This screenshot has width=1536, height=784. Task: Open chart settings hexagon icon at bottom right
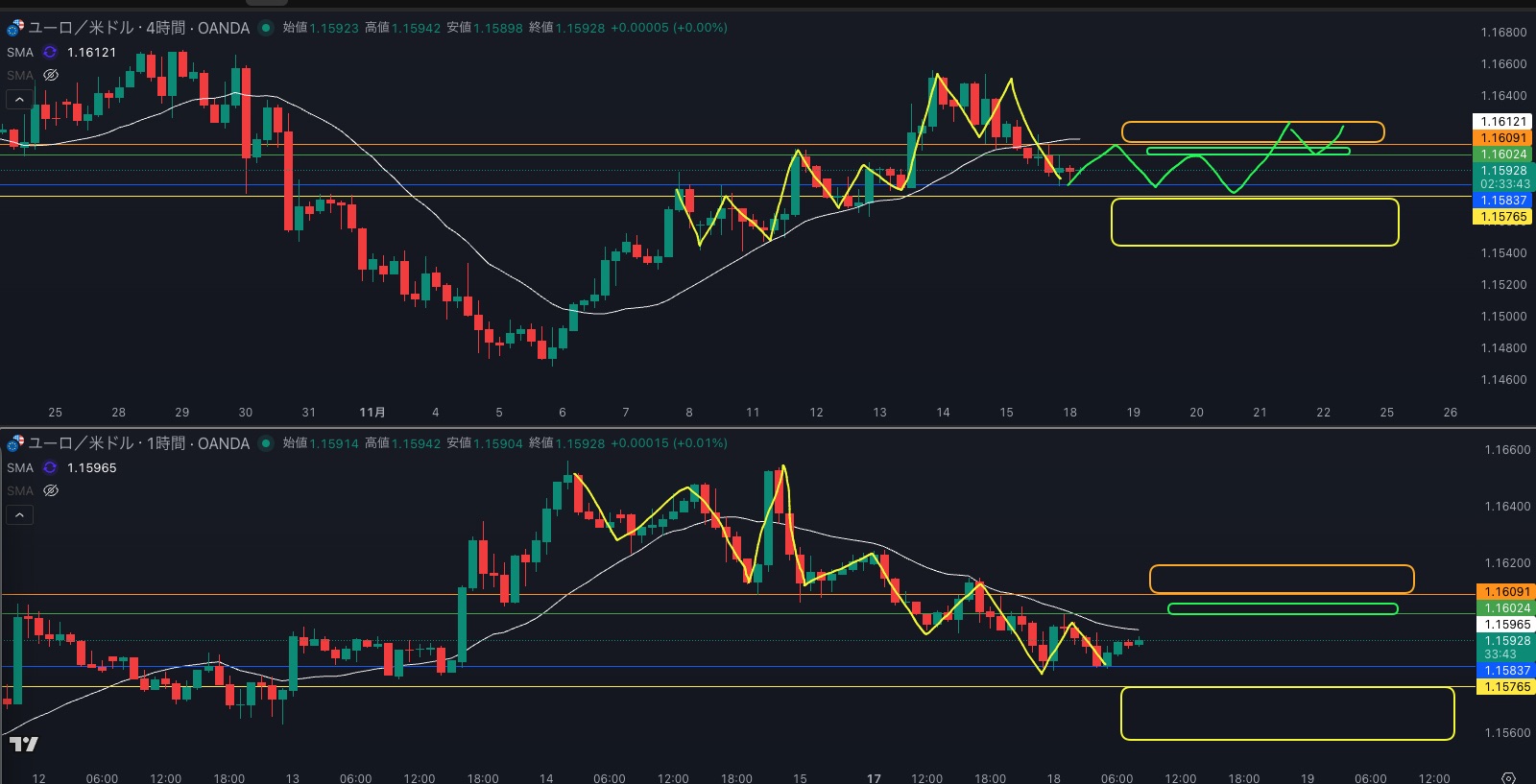click(x=1508, y=777)
